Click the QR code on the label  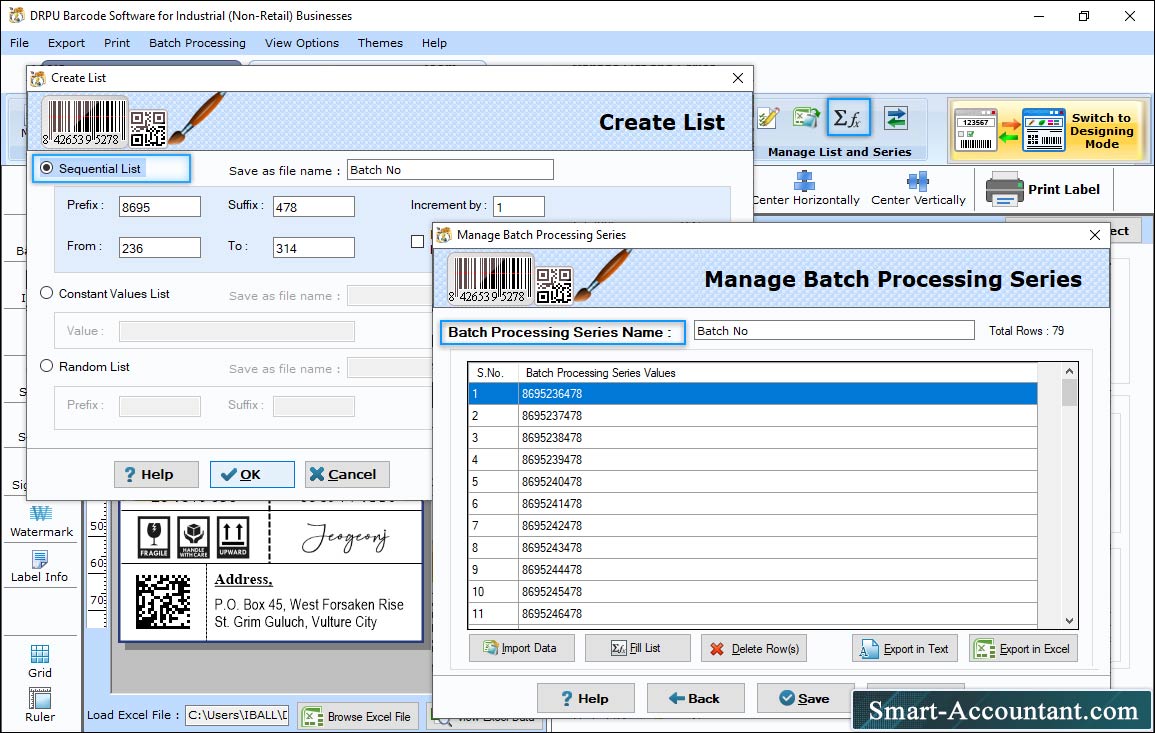point(163,601)
